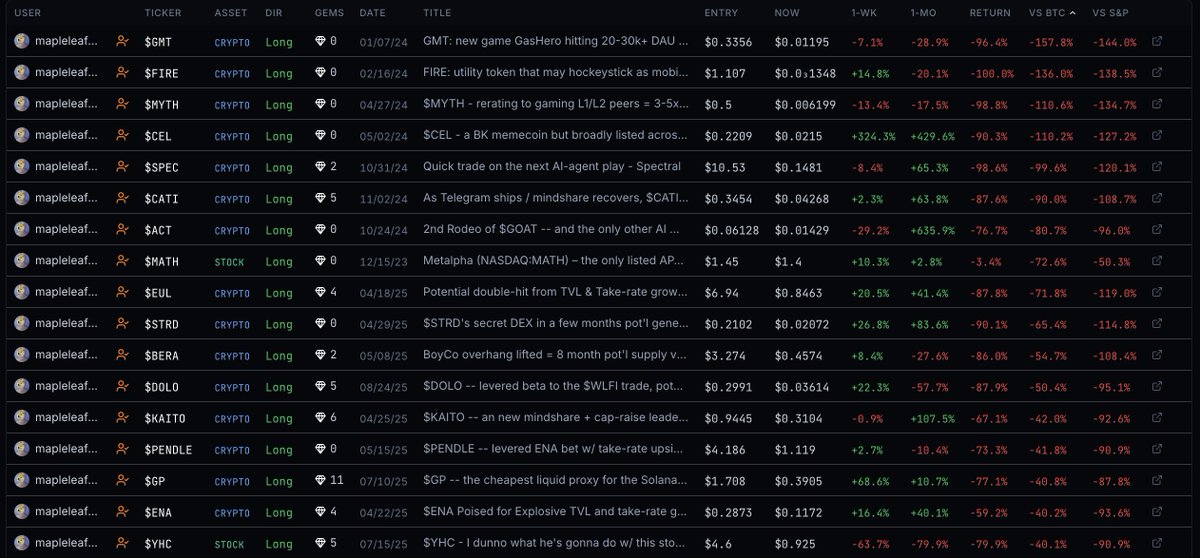Toggle the VS BTC sort arrow

coord(1073,13)
